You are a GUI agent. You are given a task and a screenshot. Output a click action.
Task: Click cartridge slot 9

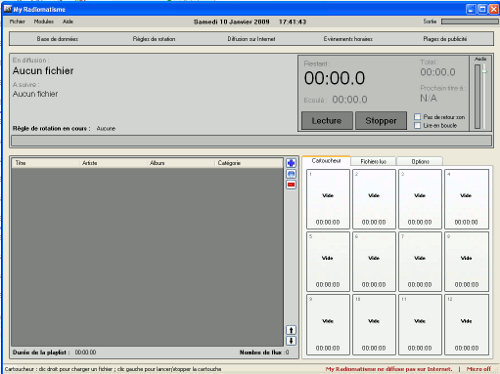click(x=328, y=324)
